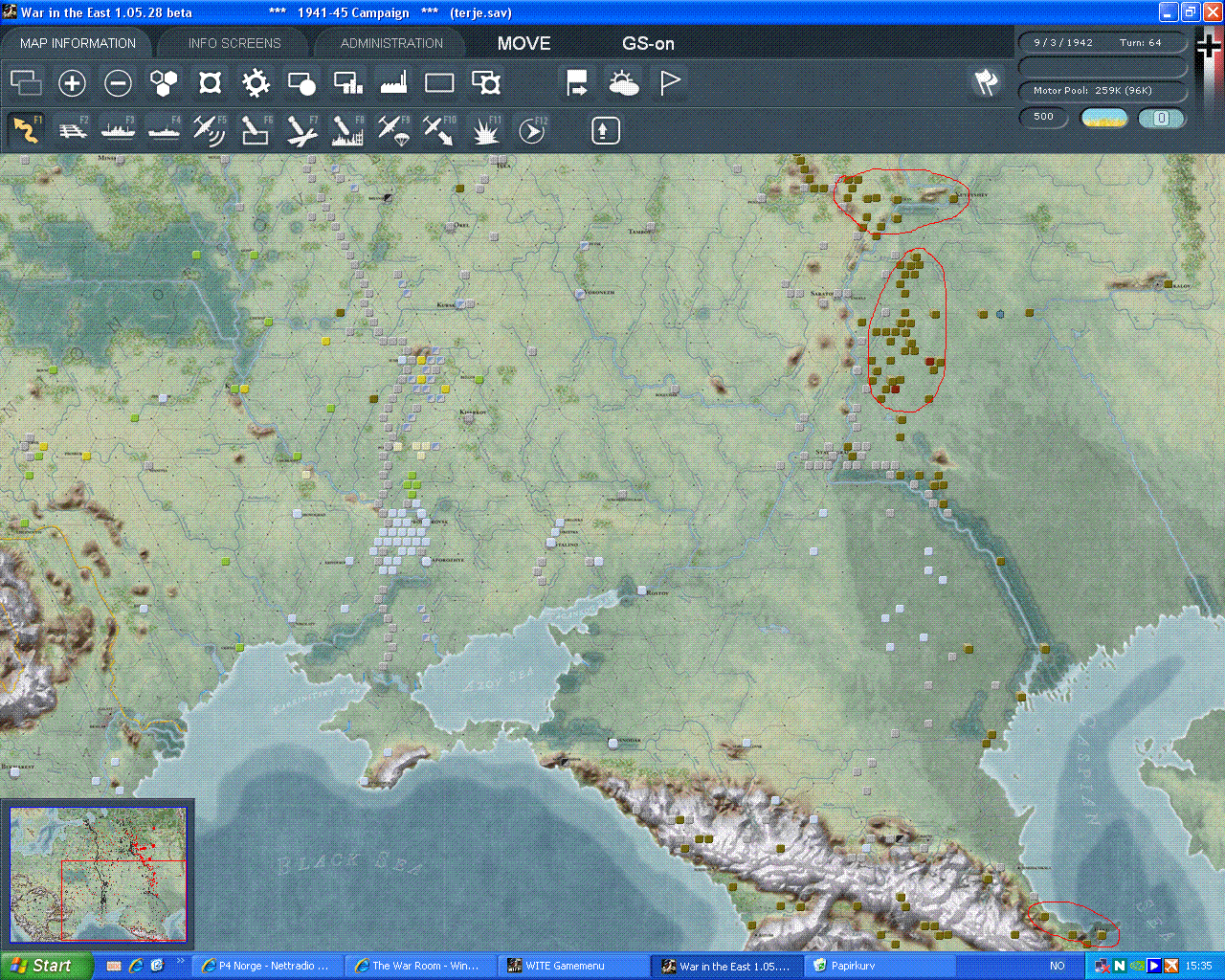Toggle the hex grid icon

pyautogui.click(x=164, y=83)
